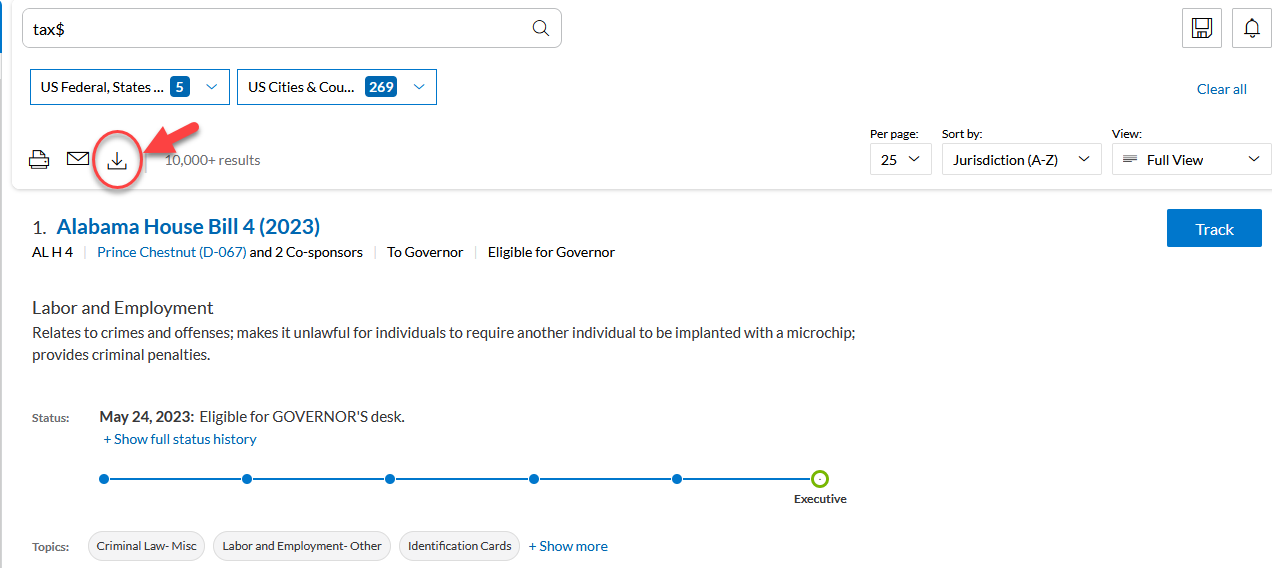Change the Full View display dropdown
Screen dimensions: 1272x568
tap(1190, 160)
